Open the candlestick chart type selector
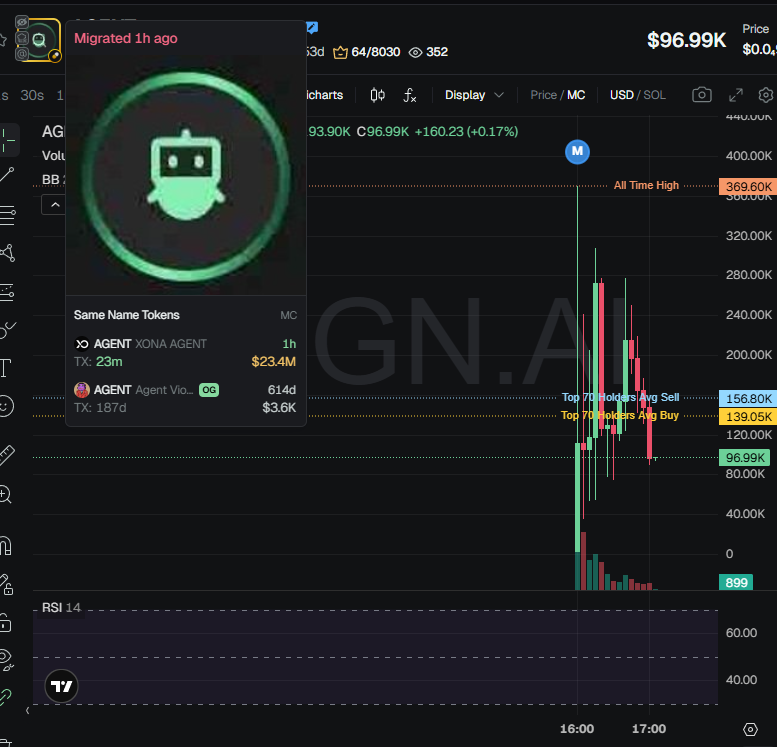 point(377,95)
